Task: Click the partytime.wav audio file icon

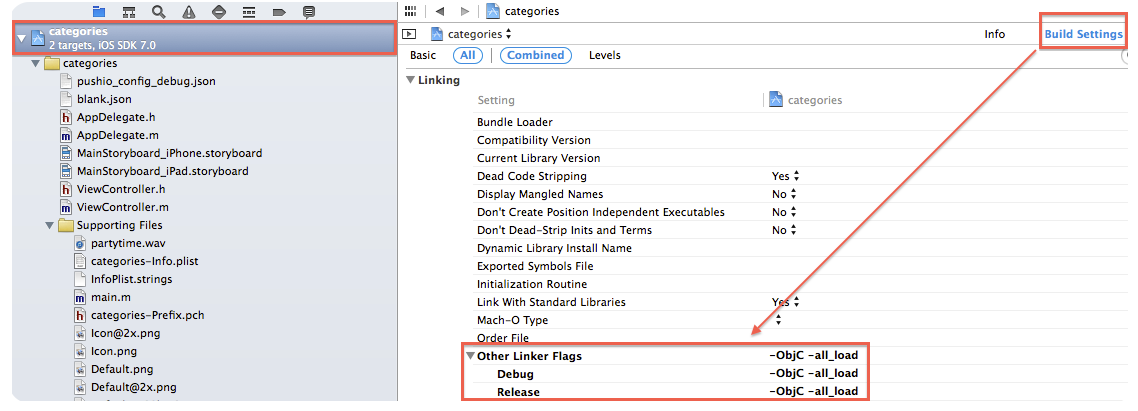Action: [x=79, y=243]
